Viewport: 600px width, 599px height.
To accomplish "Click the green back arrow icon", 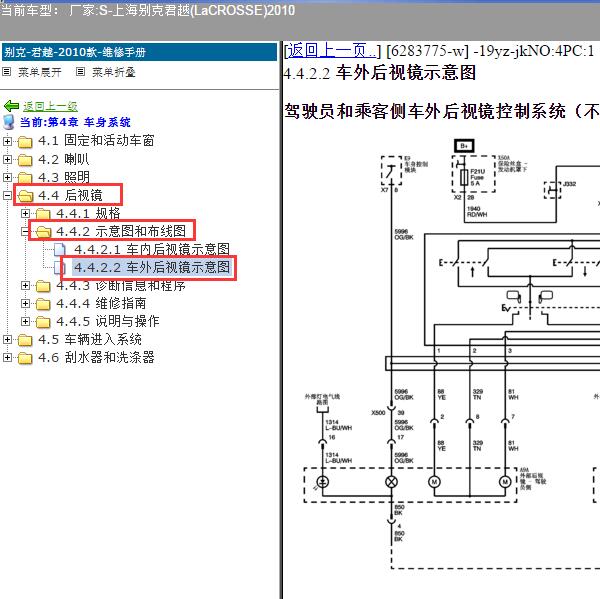I will pos(11,106).
